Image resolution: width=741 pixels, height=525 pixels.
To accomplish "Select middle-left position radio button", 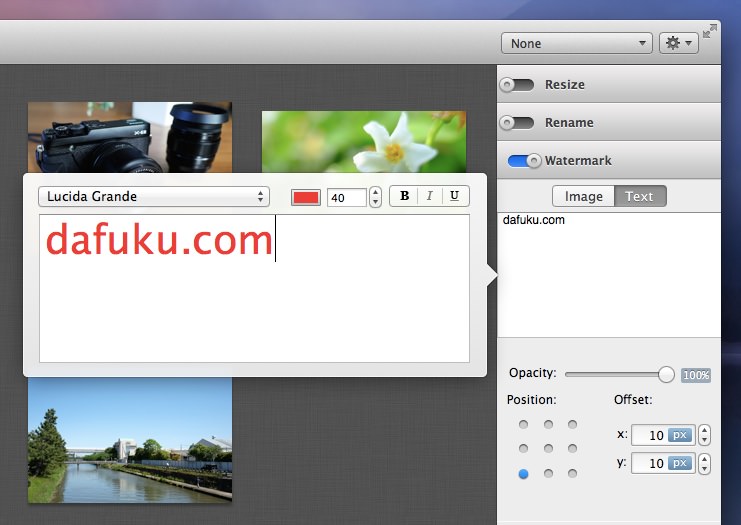I will (x=523, y=448).
